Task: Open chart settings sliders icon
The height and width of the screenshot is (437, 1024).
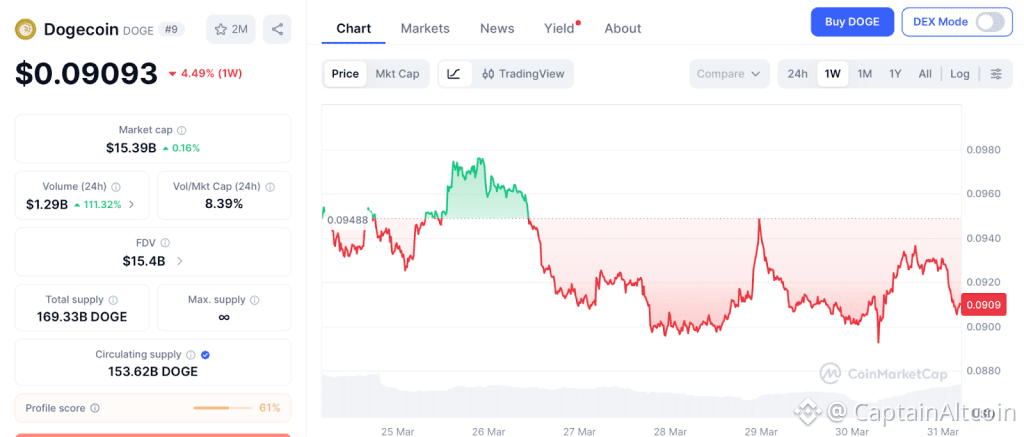Action: point(996,74)
